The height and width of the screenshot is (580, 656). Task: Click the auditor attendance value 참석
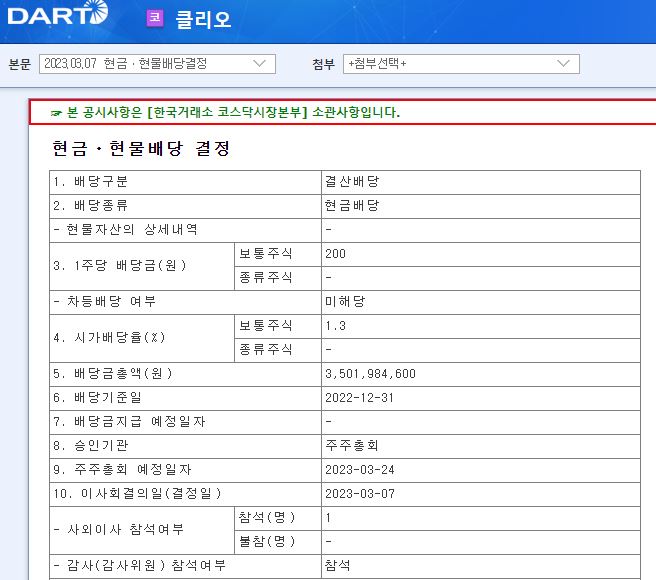338,565
